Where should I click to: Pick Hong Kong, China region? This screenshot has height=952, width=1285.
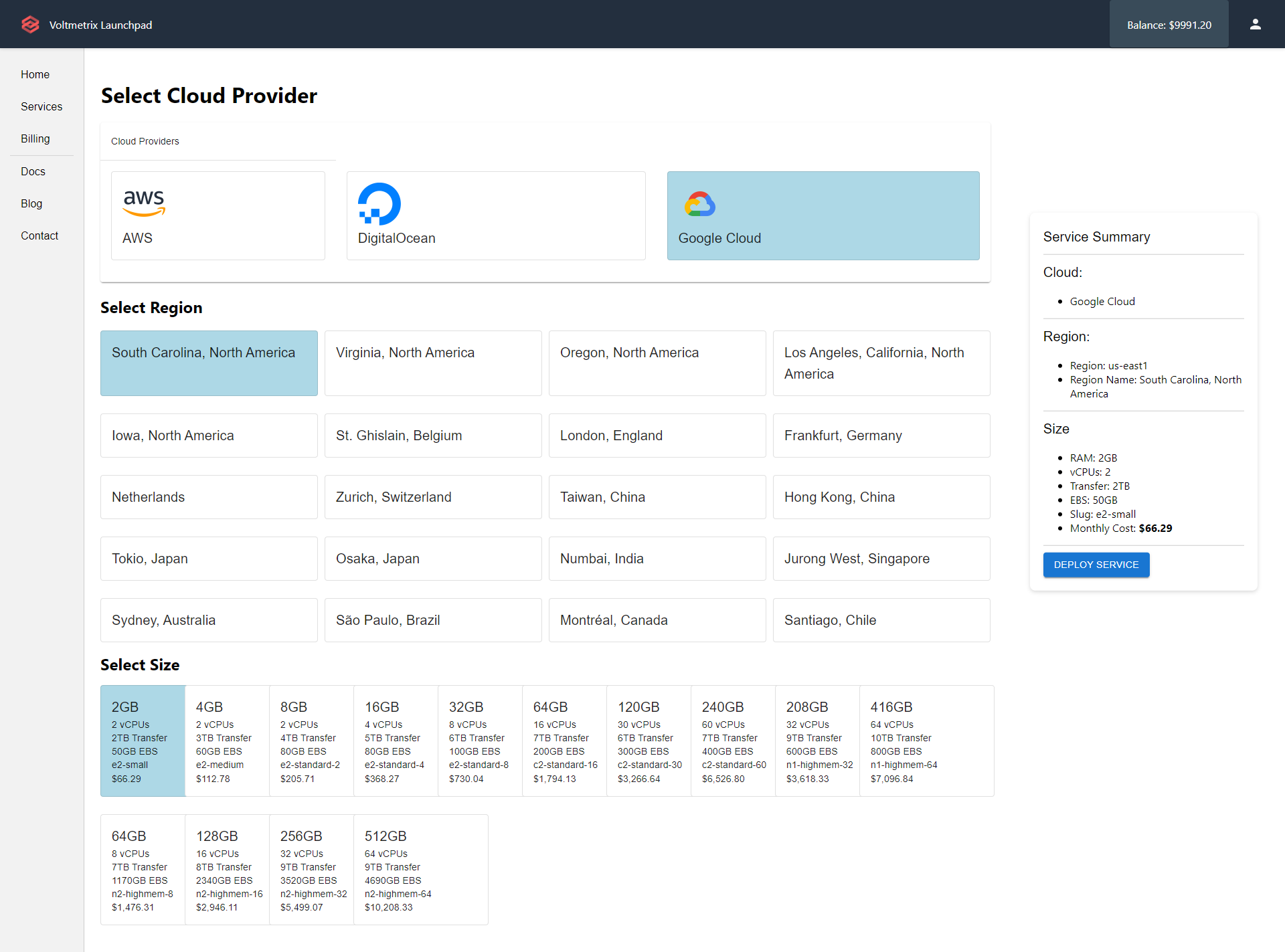pos(881,497)
